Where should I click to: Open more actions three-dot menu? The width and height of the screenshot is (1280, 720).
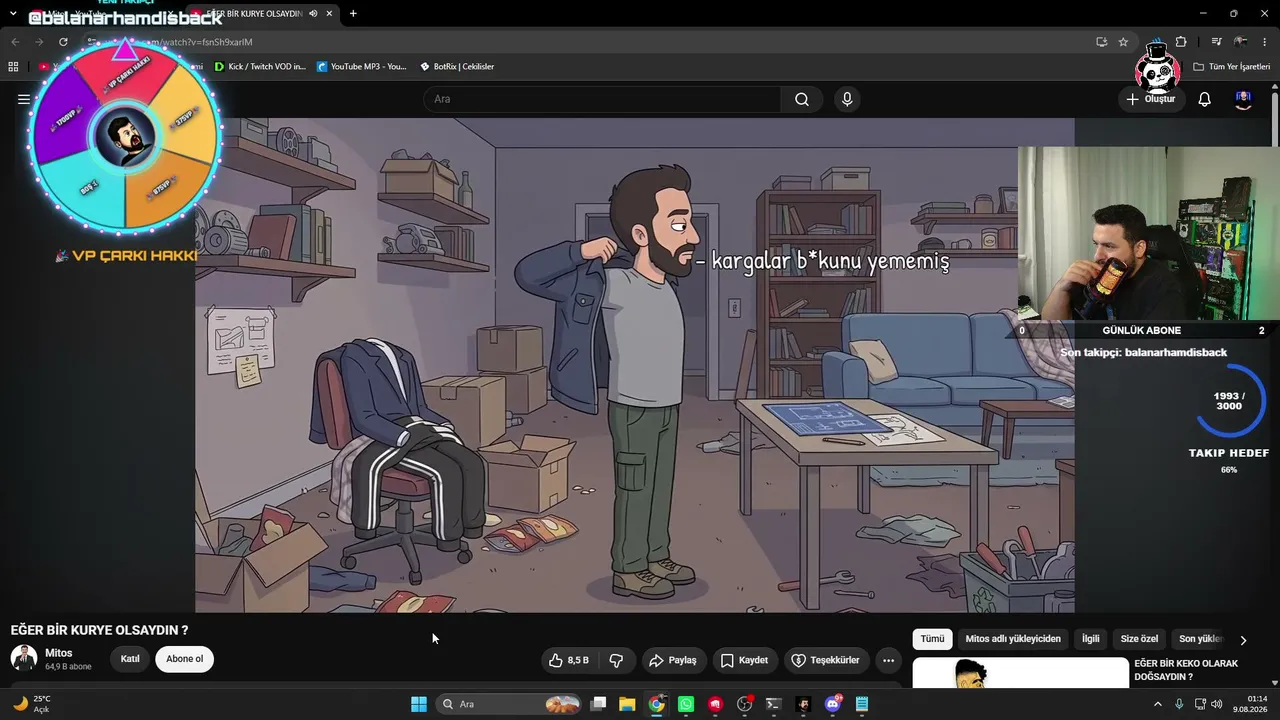888,660
